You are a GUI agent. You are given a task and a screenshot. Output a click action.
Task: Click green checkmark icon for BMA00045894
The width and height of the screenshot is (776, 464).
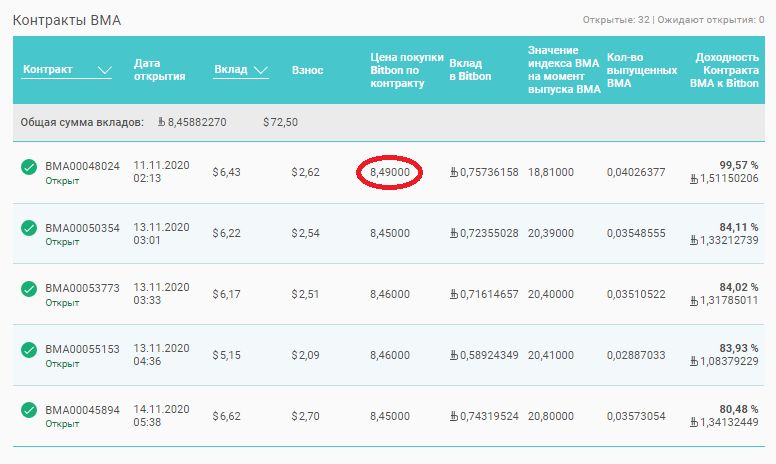(29, 411)
